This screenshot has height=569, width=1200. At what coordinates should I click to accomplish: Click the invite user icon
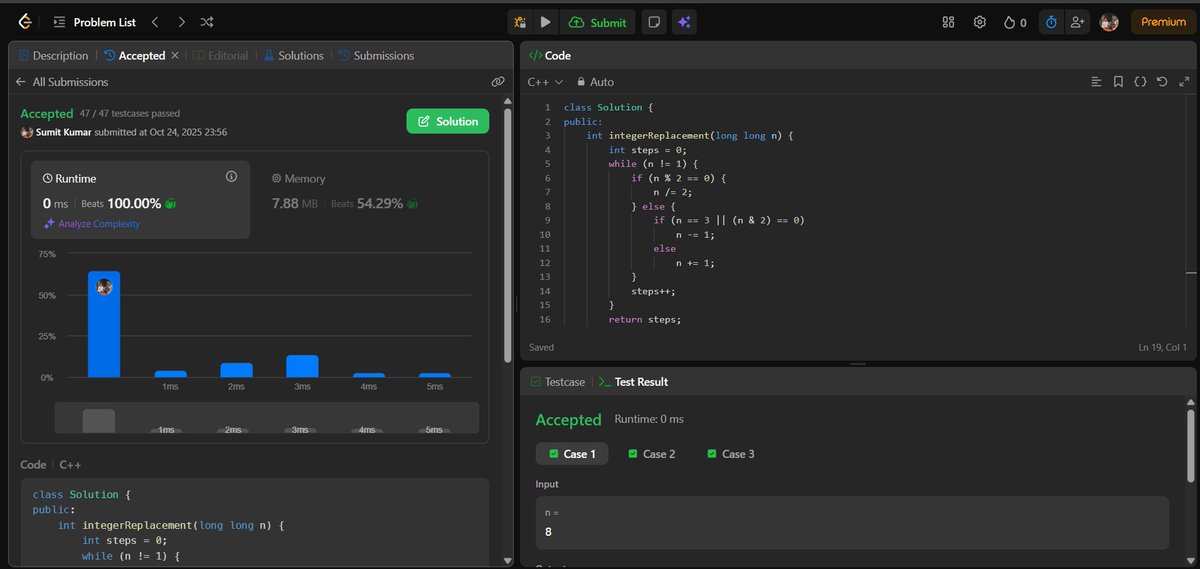tap(1077, 22)
